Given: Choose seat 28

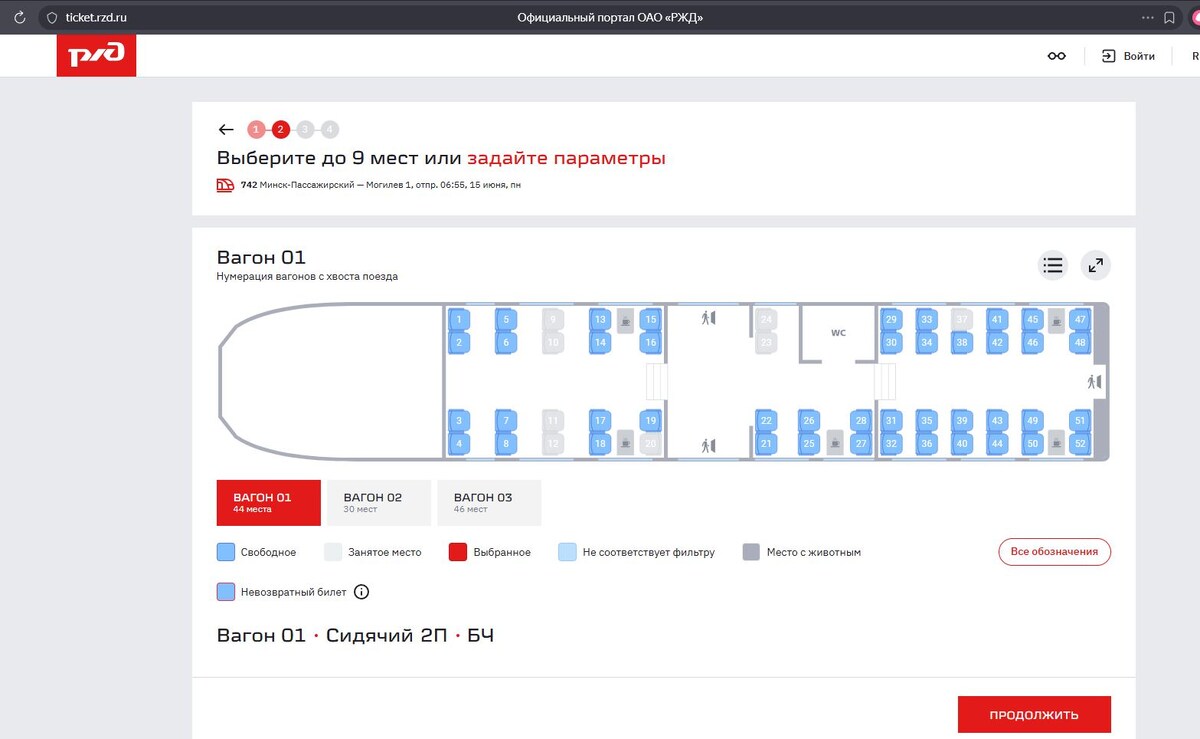Looking at the screenshot, I should pyautogui.click(x=861, y=421).
